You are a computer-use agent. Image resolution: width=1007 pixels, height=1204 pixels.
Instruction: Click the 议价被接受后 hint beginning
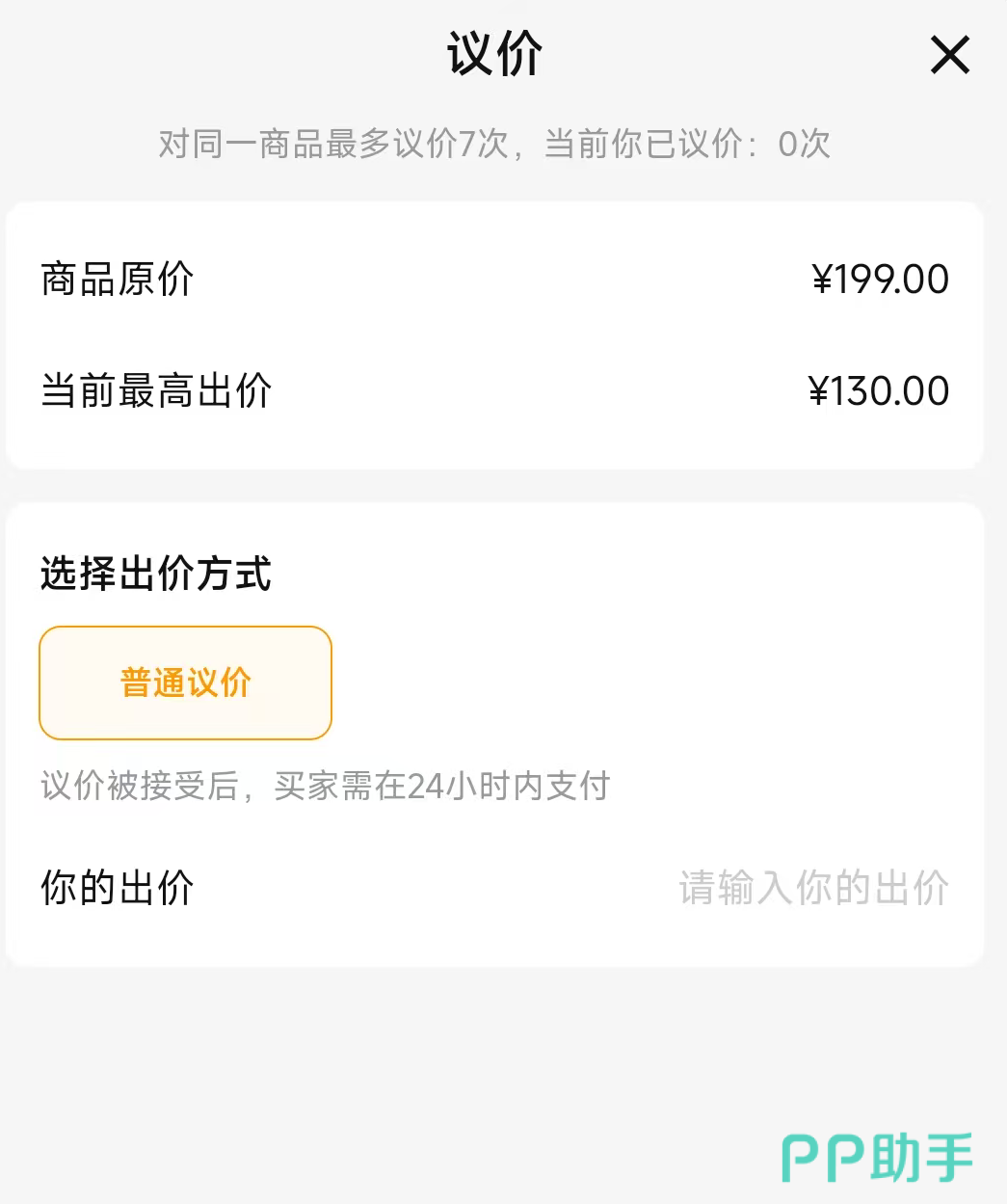(139, 787)
